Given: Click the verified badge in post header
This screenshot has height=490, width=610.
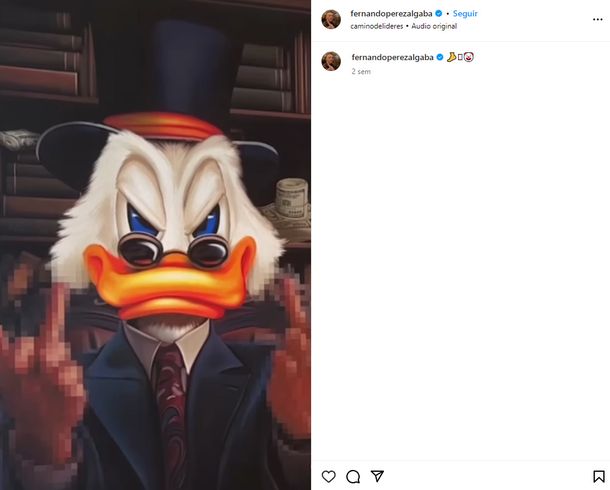Looking at the screenshot, I should (440, 14).
